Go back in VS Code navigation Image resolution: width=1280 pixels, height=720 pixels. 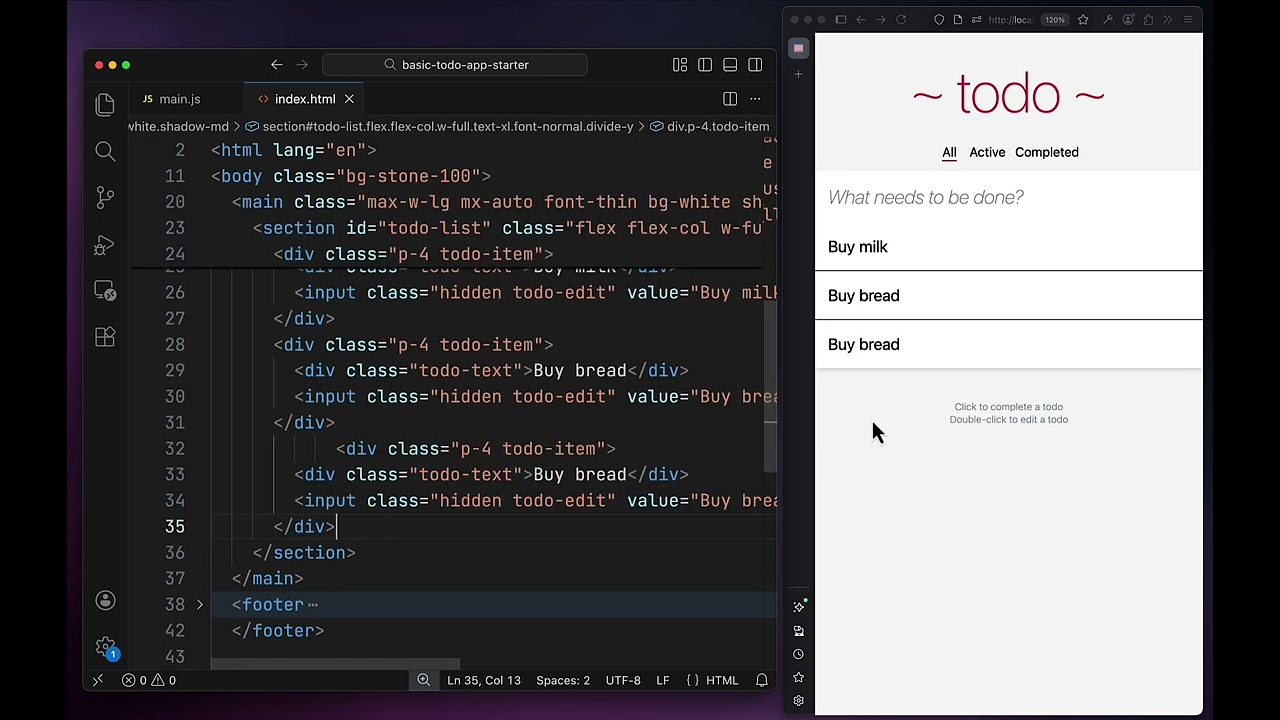[x=277, y=65]
